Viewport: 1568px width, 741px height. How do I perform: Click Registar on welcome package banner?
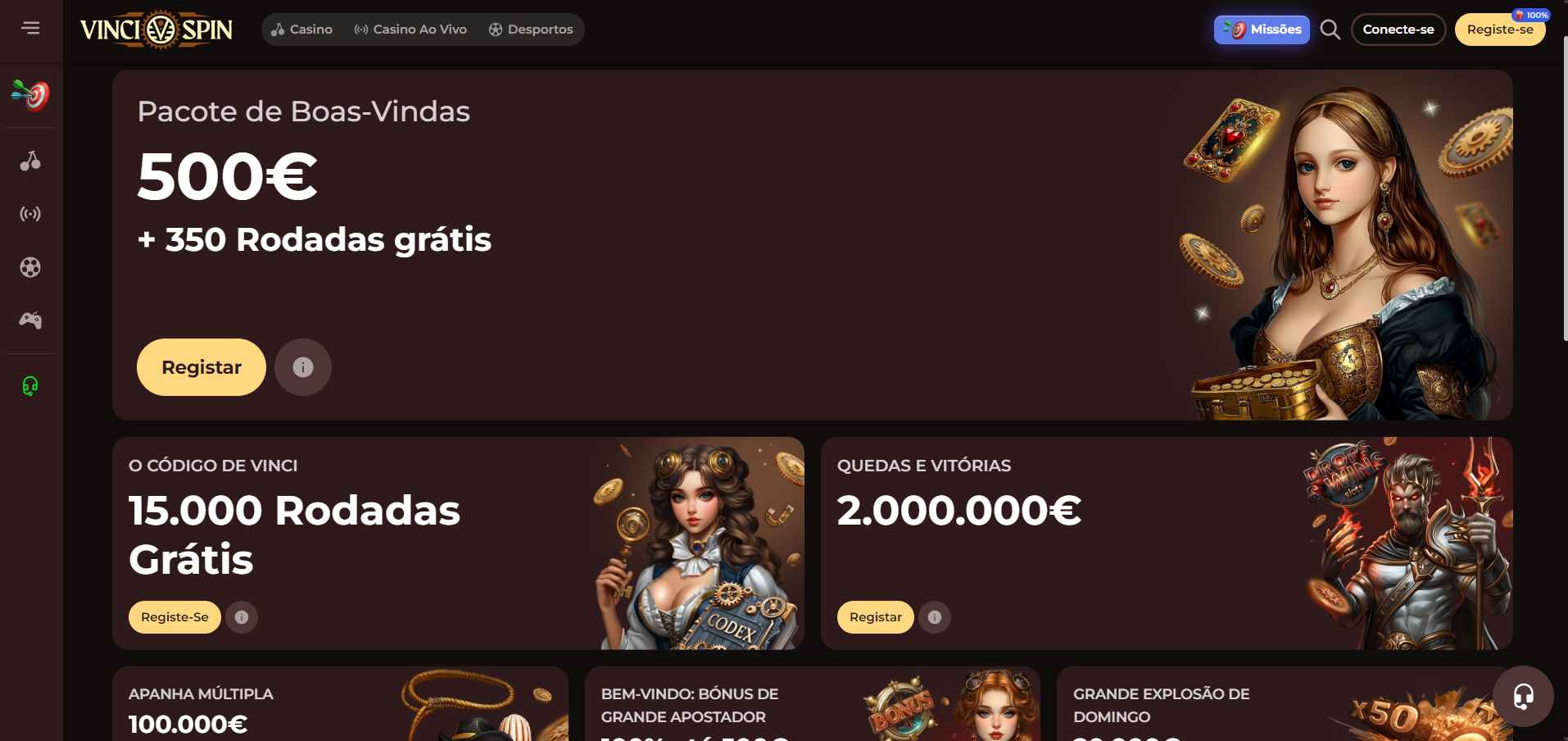tap(202, 367)
